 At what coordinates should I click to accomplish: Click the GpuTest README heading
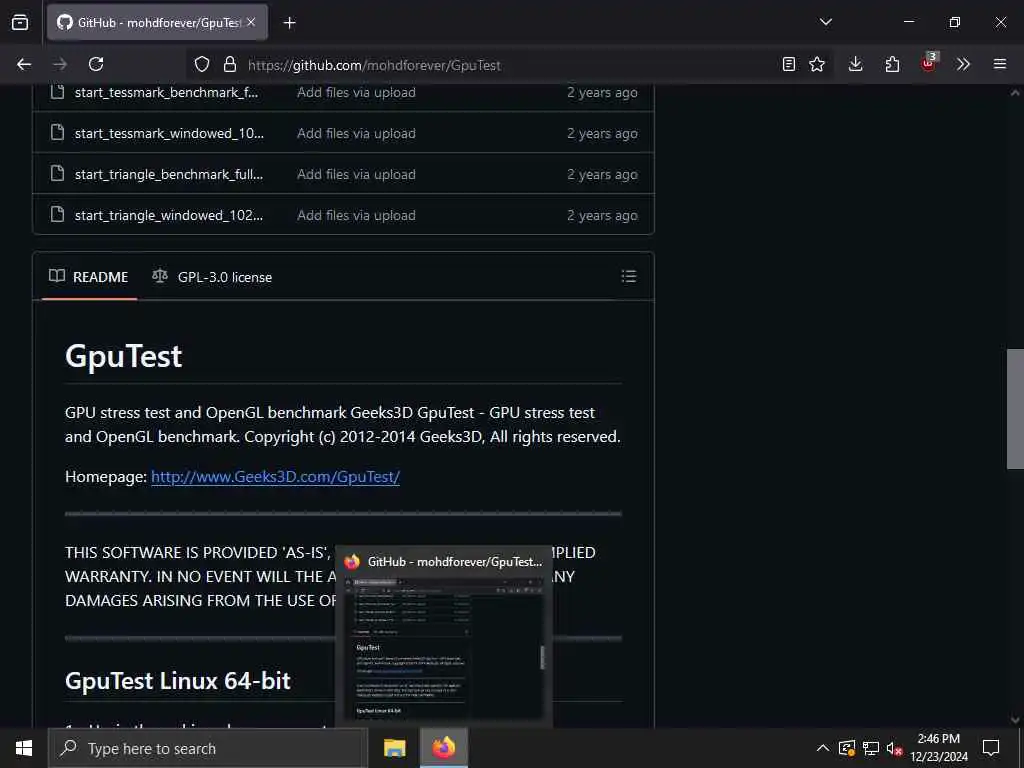click(x=123, y=357)
